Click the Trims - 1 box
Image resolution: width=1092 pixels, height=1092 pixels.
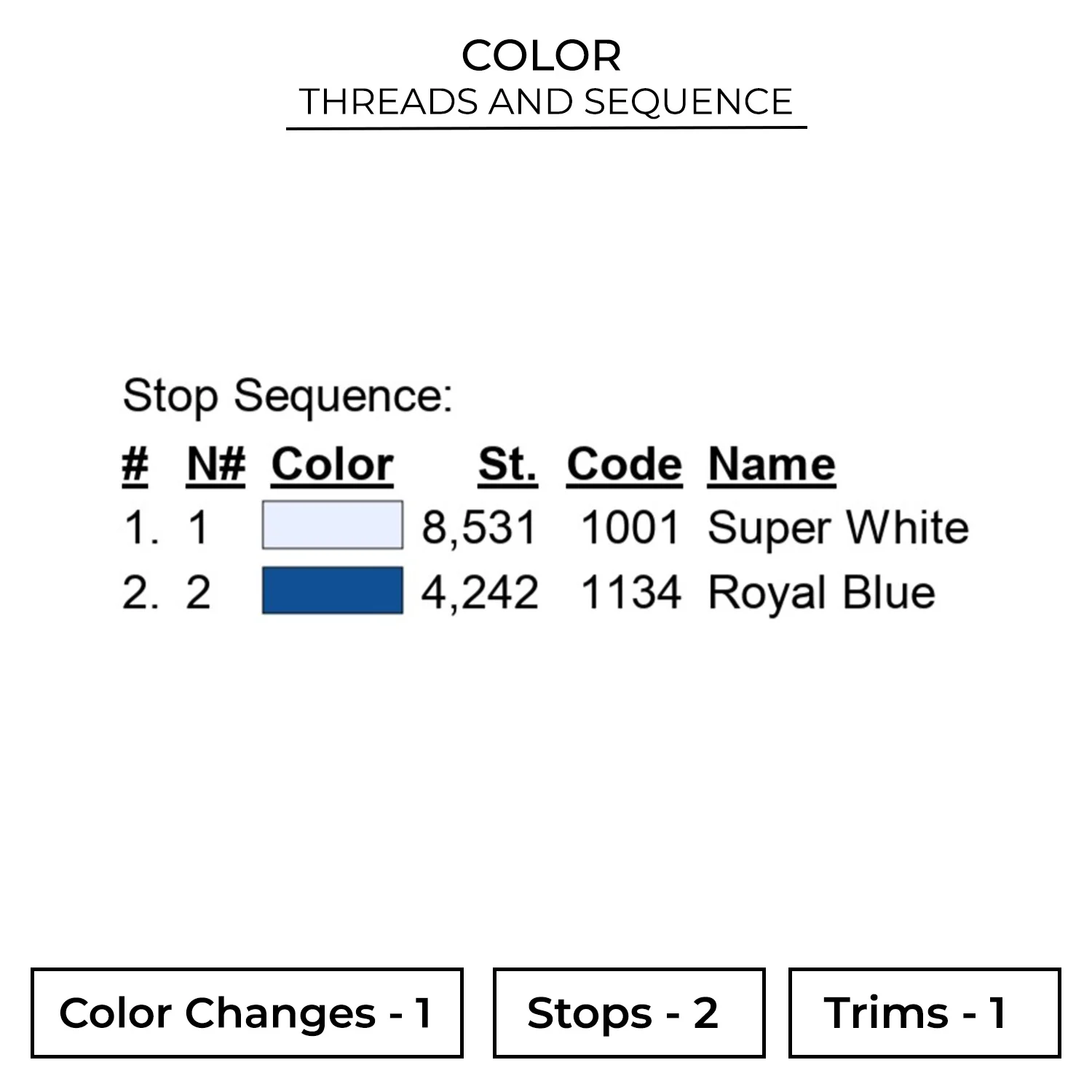coord(924,1013)
